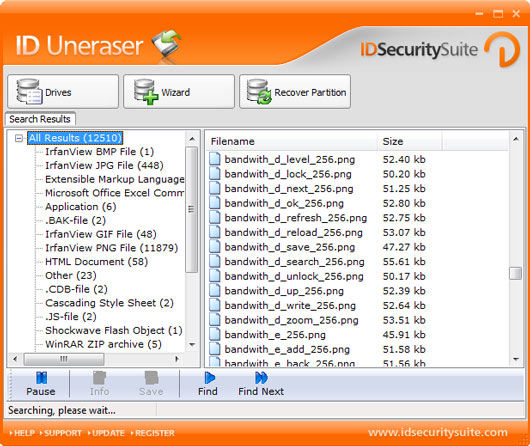Open the Drives view button
The height and width of the screenshot is (446, 530).
pyautogui.click(x=63, y=92)
